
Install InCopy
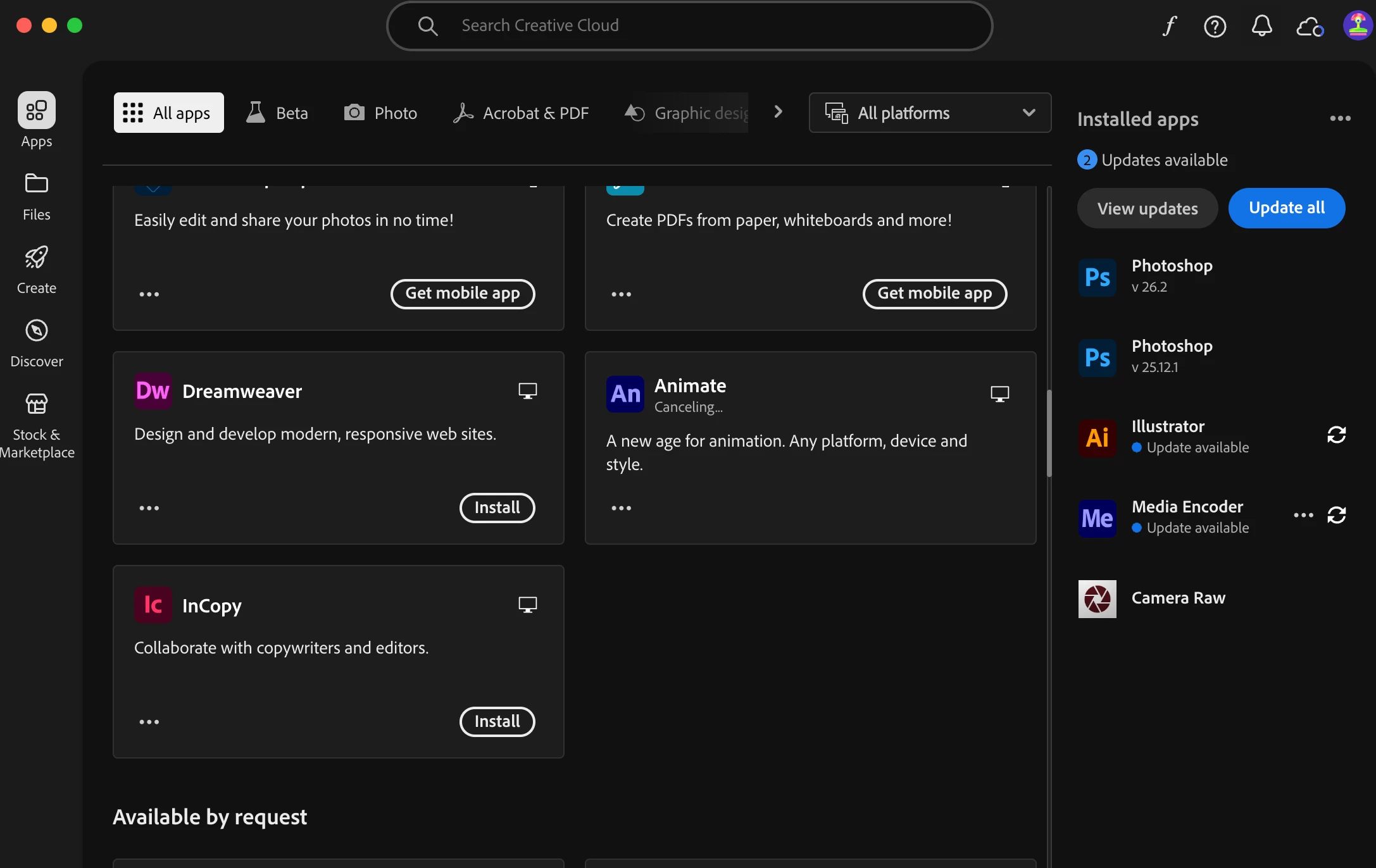click(497, 722)
